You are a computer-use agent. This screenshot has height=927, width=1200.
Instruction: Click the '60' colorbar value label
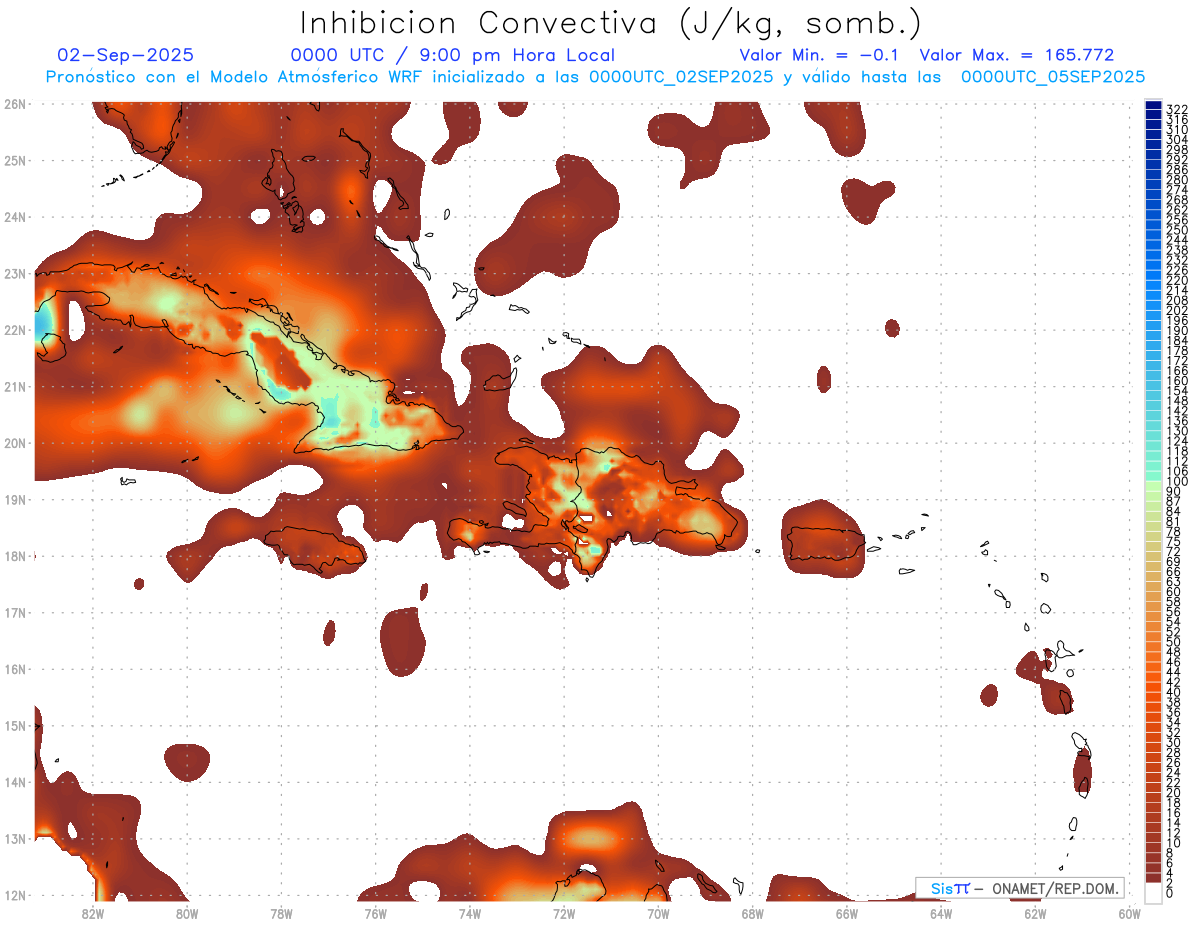[x=1174, y=592]
